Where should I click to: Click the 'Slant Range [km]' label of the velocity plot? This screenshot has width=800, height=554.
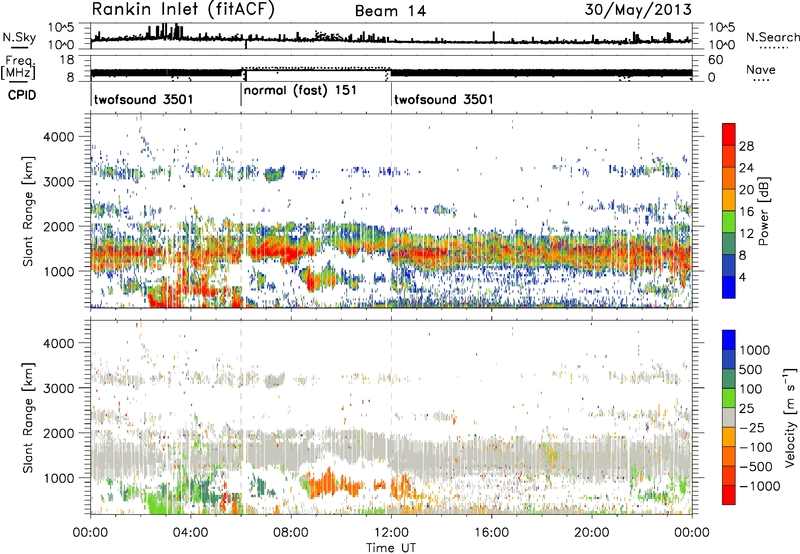(28, 418)
